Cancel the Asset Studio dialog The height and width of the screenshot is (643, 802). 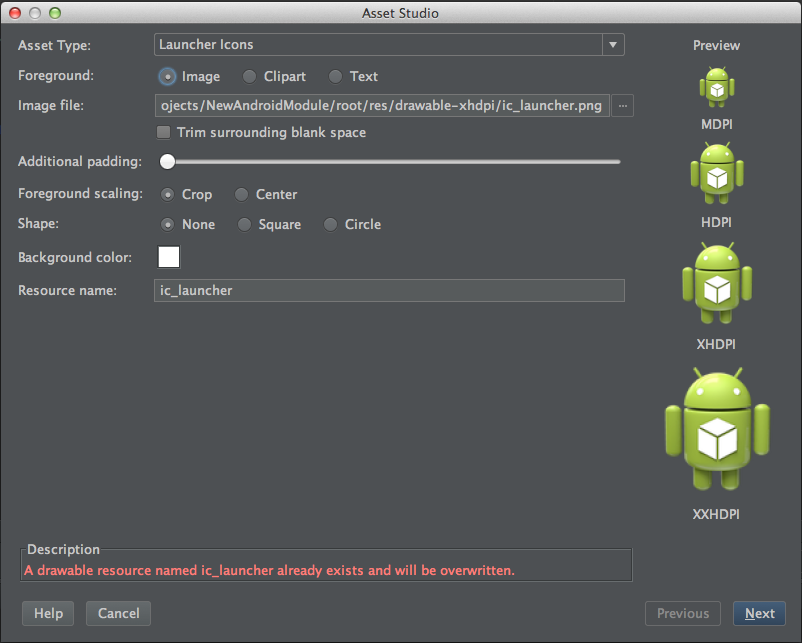tap(118, 613)
